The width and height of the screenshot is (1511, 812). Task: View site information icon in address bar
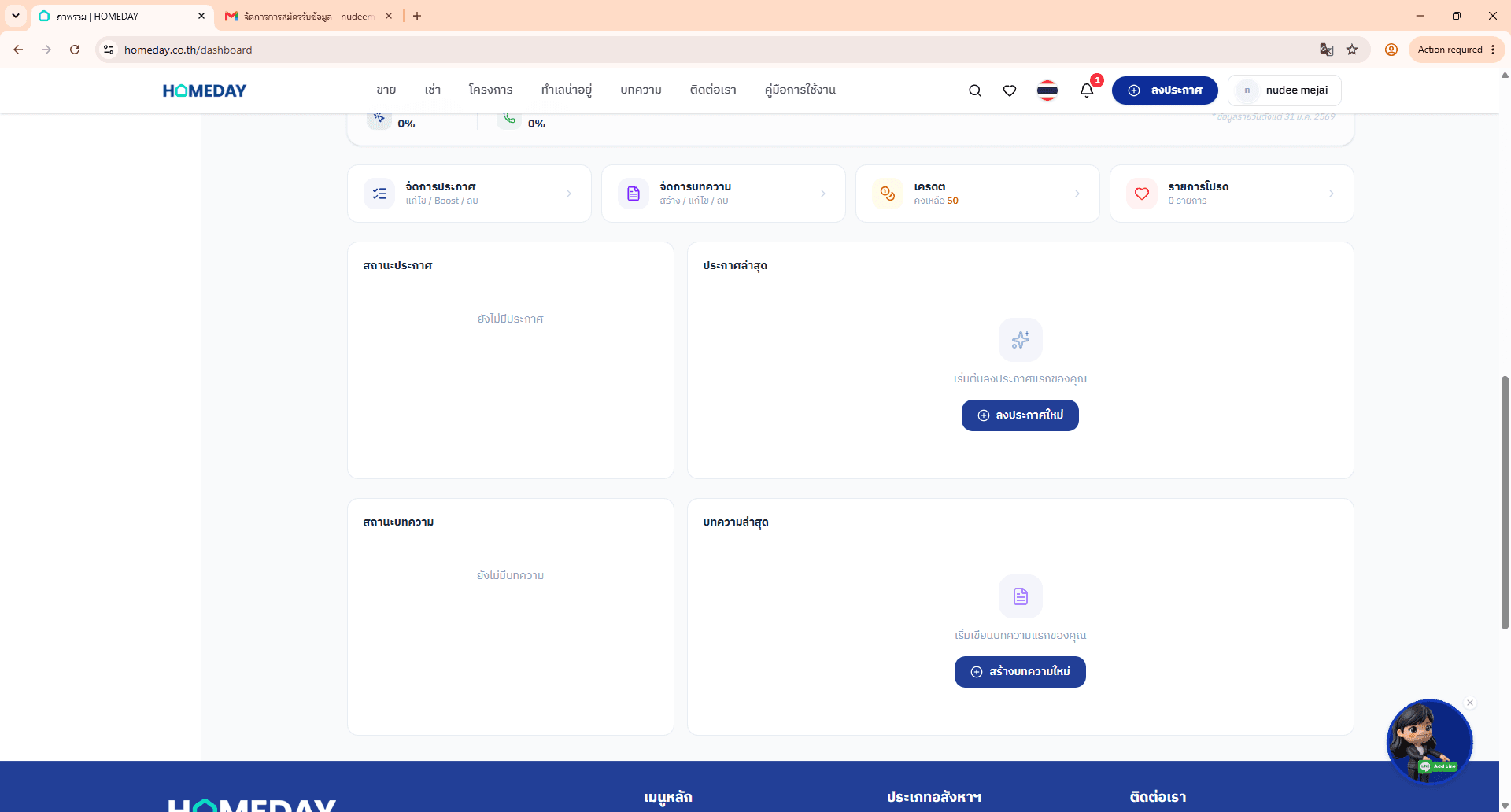click(x=109, y=50)
